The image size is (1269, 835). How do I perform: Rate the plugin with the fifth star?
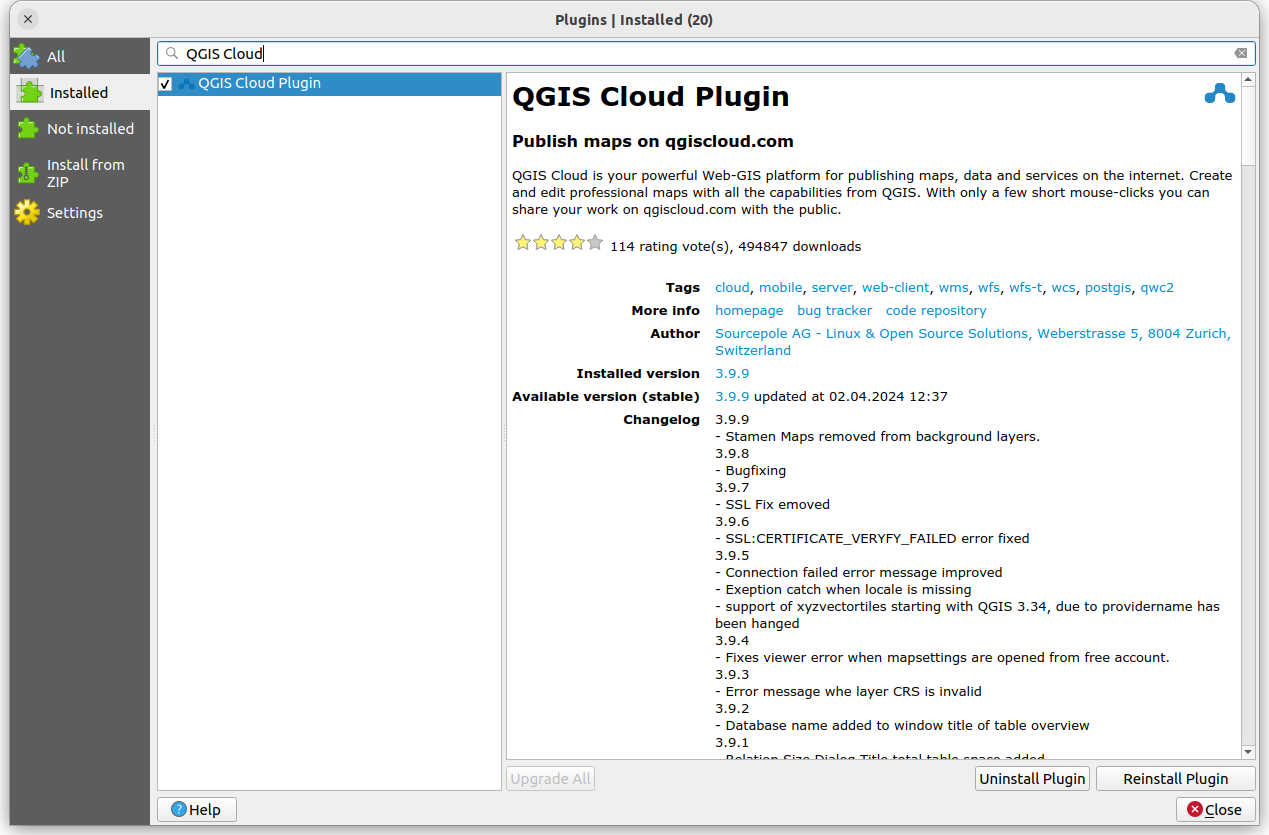[595, 243]
